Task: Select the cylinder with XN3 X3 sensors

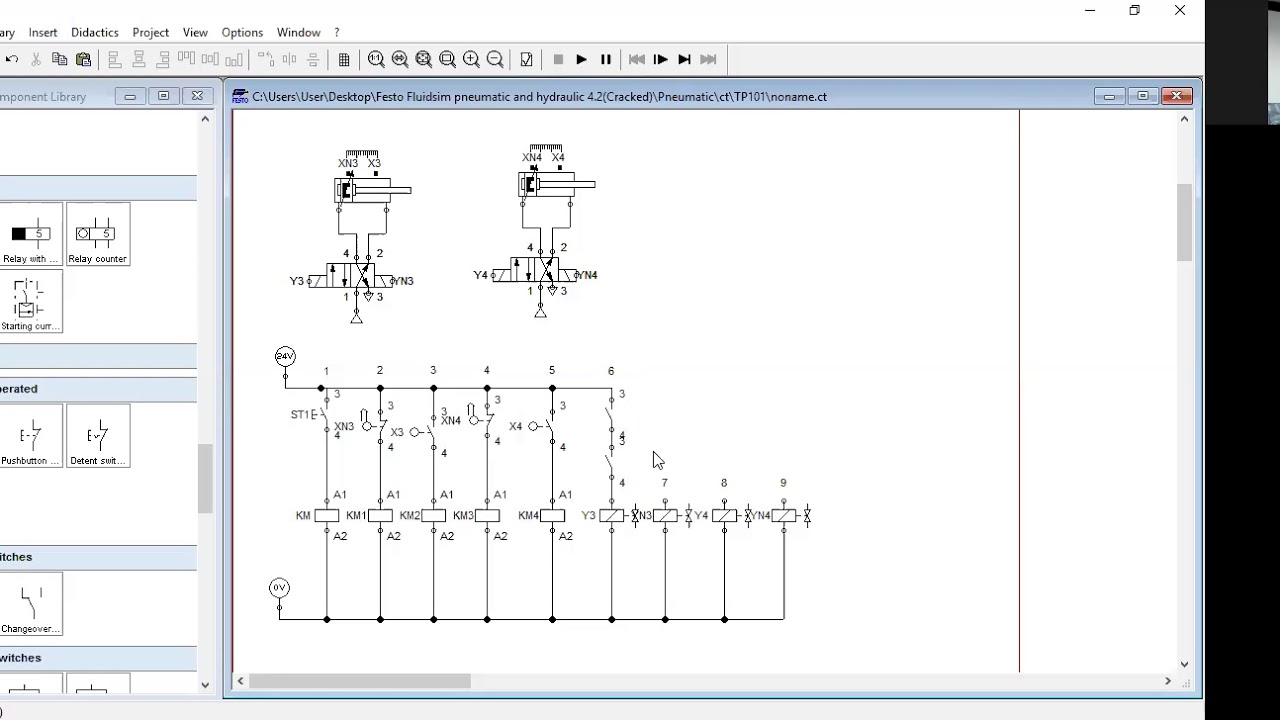Action: click(x=372, y=190)
